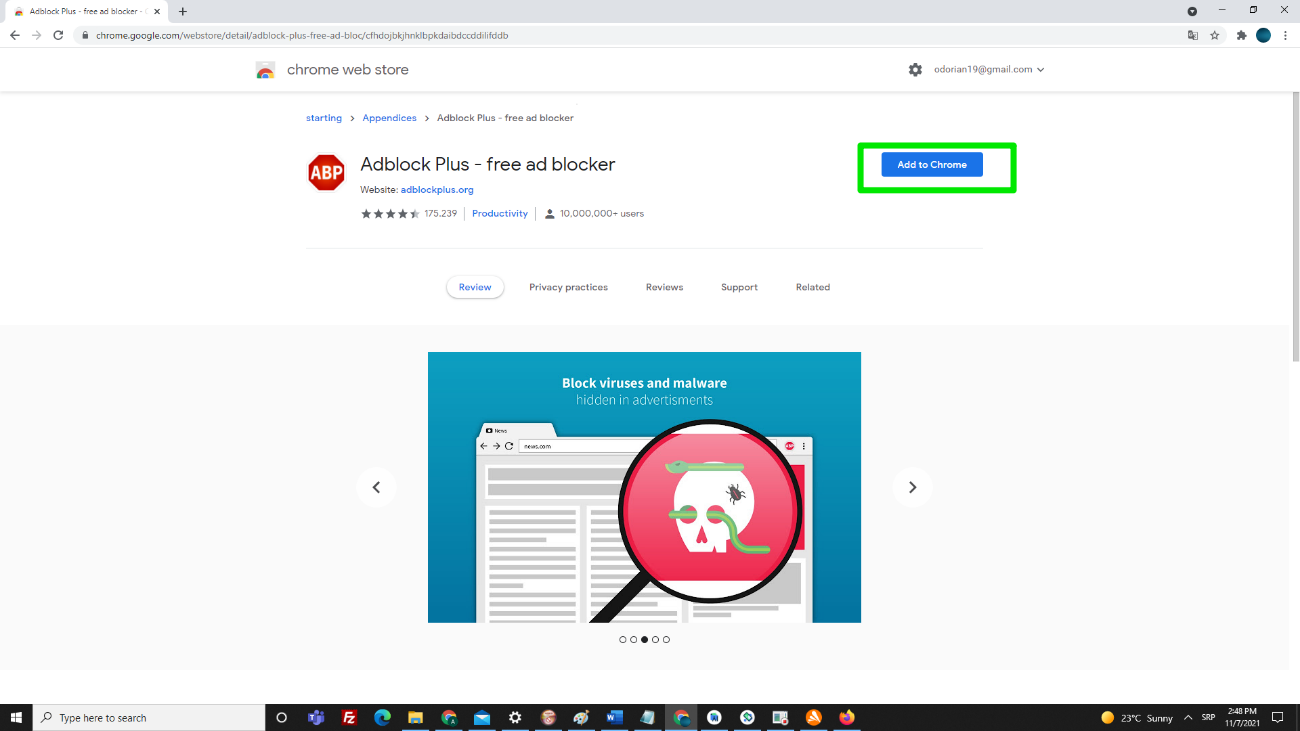The height and width of the screenshot is (731, 1300).
Task: Open the tab search dropdown arrow
Action: coord(1192,11)
